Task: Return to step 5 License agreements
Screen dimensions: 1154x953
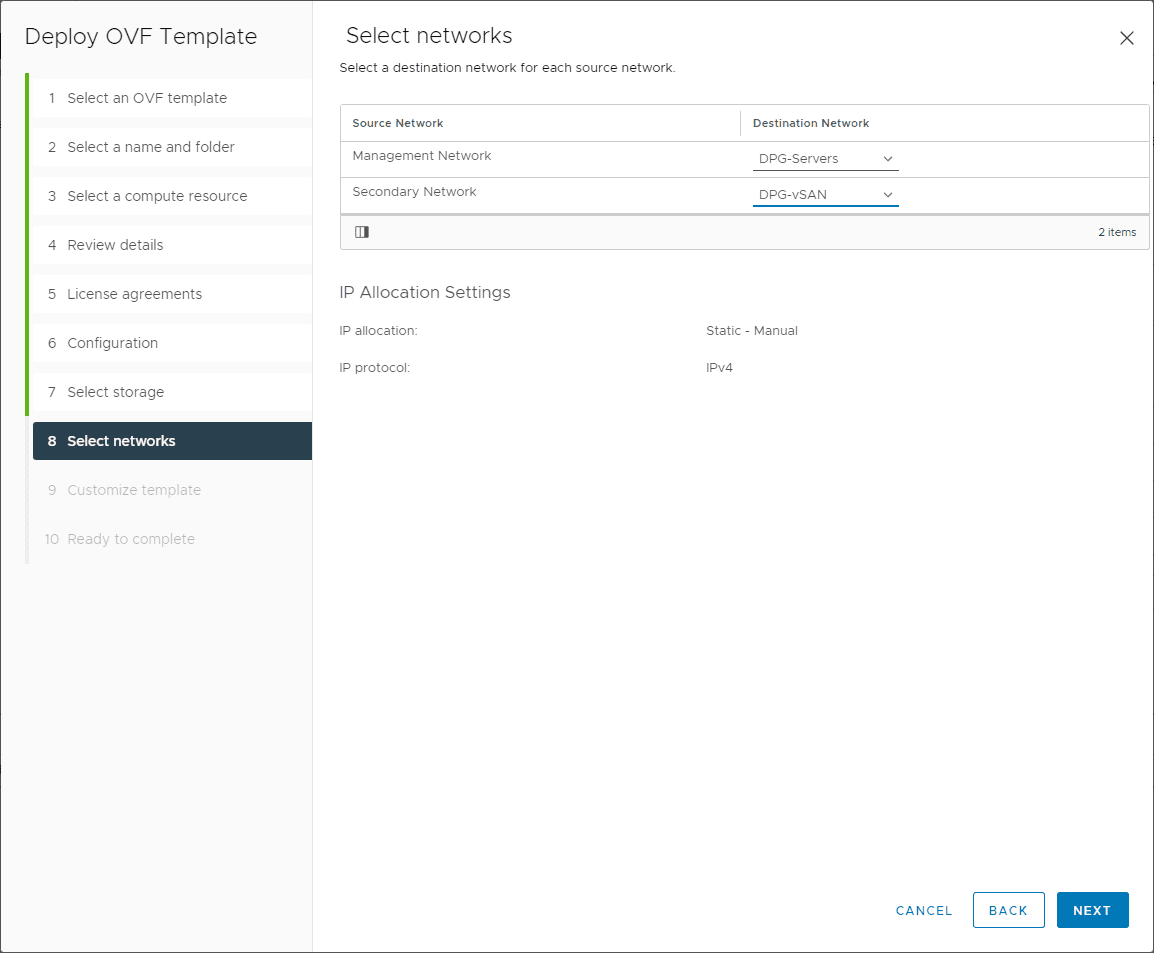Action: 134,294
